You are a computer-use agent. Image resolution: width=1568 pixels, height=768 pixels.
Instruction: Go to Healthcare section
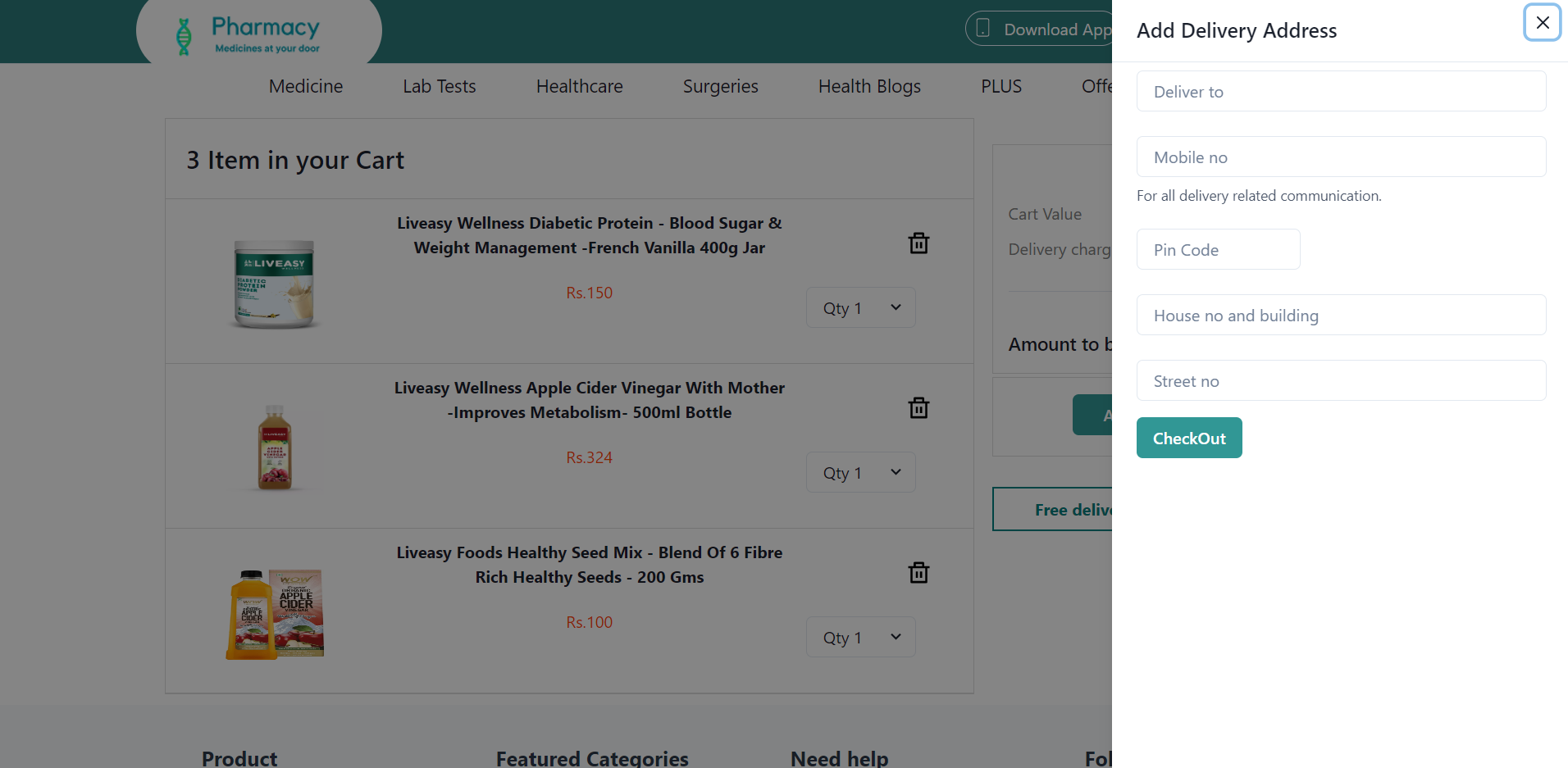coord(579,86)
